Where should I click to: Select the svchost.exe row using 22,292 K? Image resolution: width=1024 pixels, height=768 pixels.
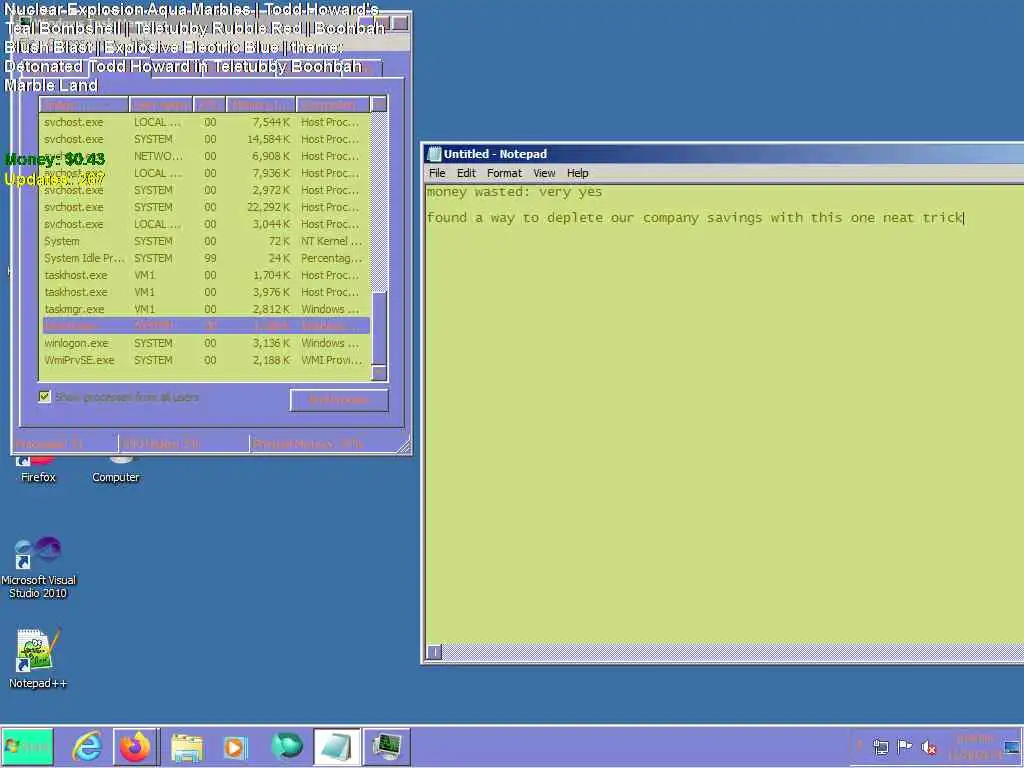pyautogui.click(x=205, y=207)
